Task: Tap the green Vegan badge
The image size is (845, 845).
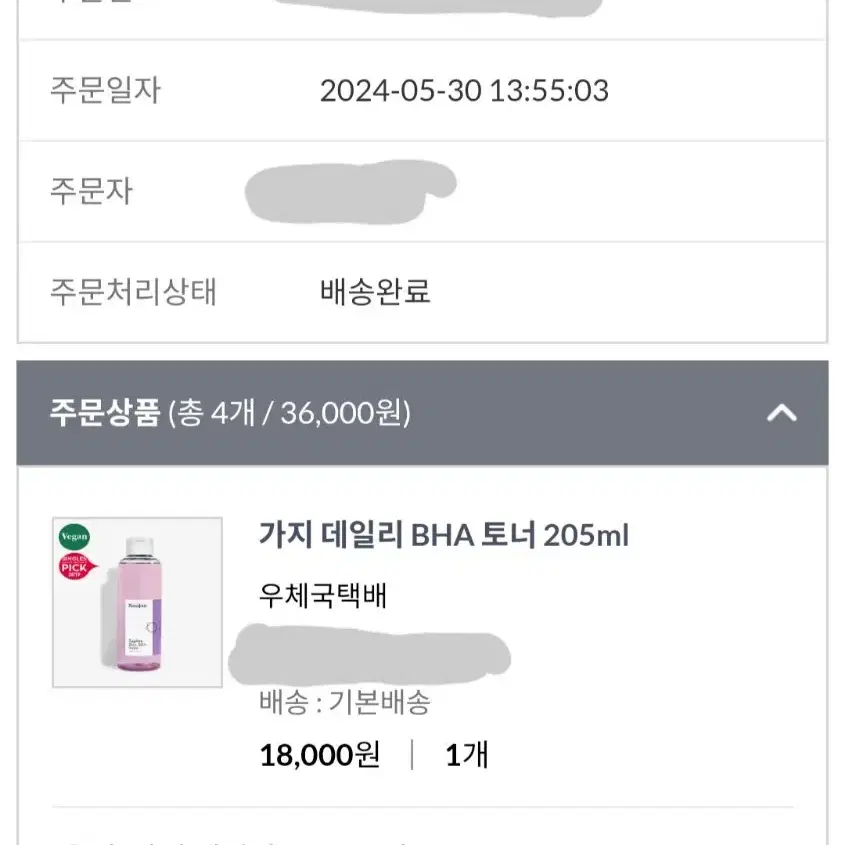Action: click(74, 537)
